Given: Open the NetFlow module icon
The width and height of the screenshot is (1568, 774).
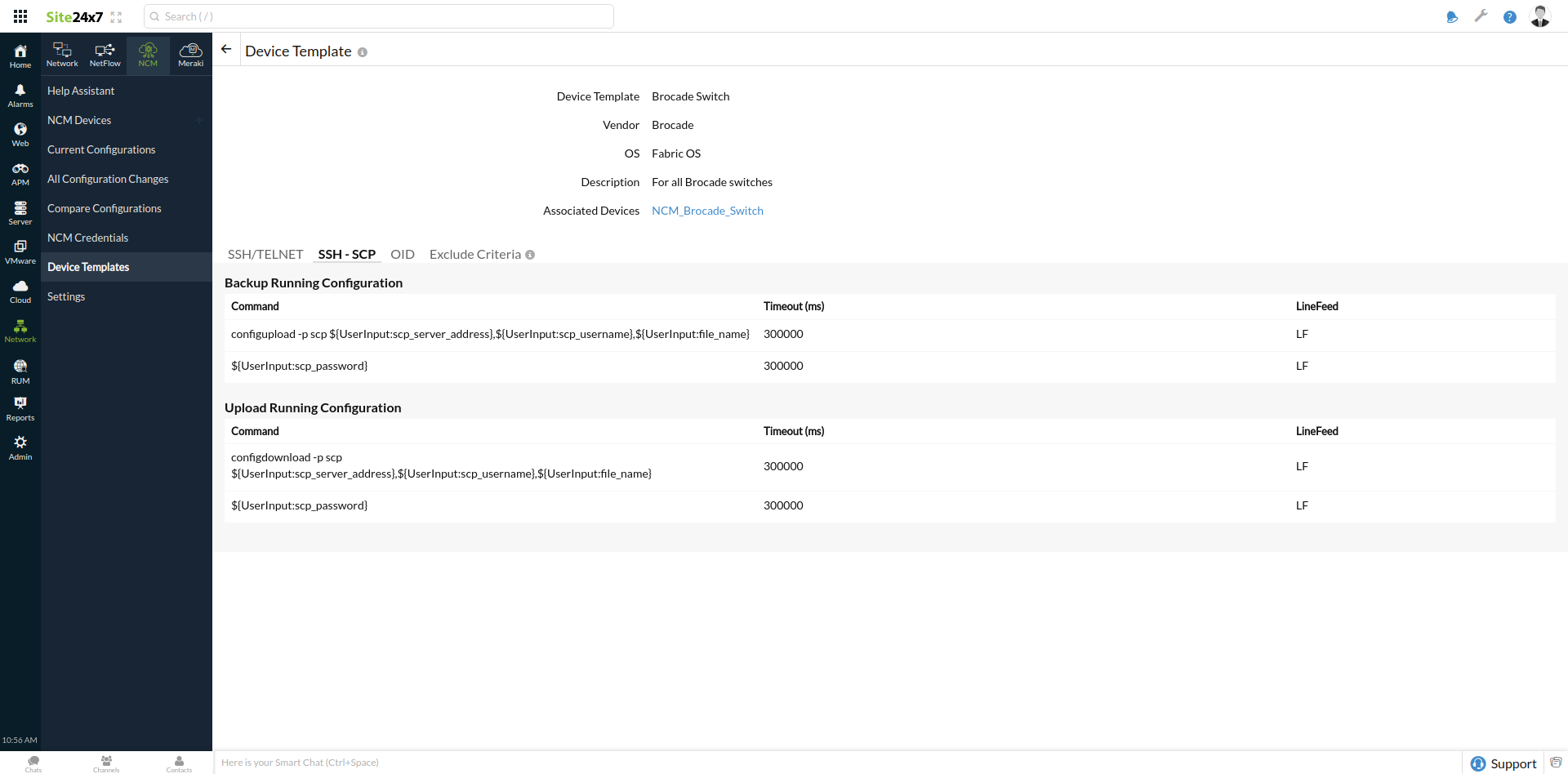Looking at the screenshot, I should (x=105, y=53).
